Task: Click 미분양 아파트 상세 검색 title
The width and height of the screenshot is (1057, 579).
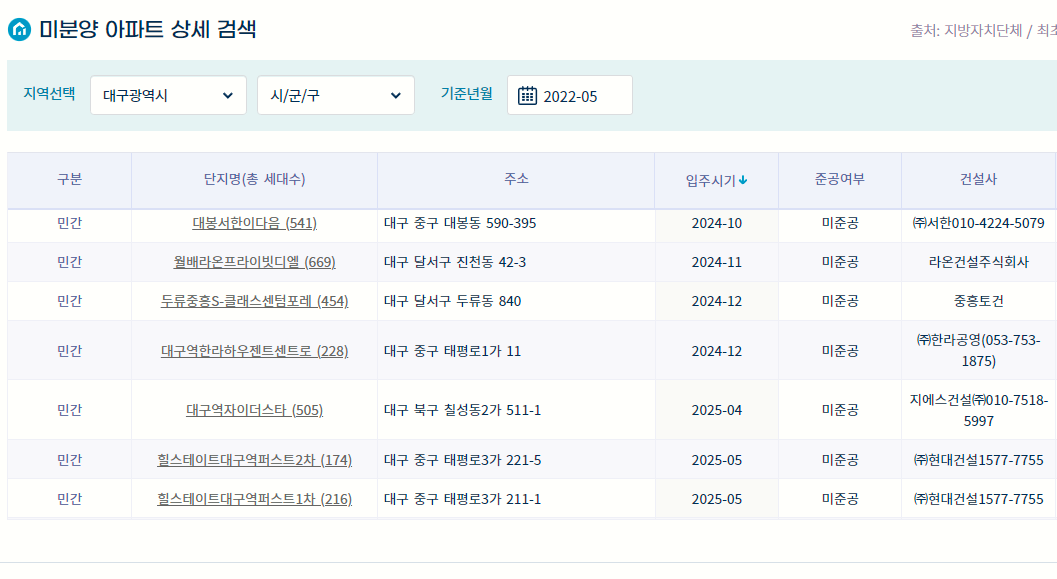Action: [148, 30]
